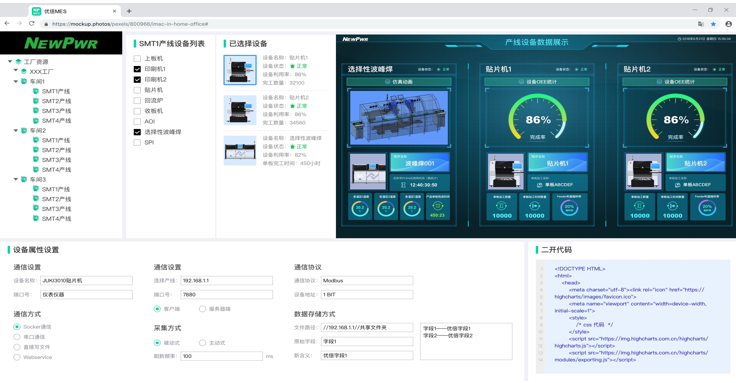The image size is (736, 383).
Task: Click the browser address bar URL
Action: [130, 24]
